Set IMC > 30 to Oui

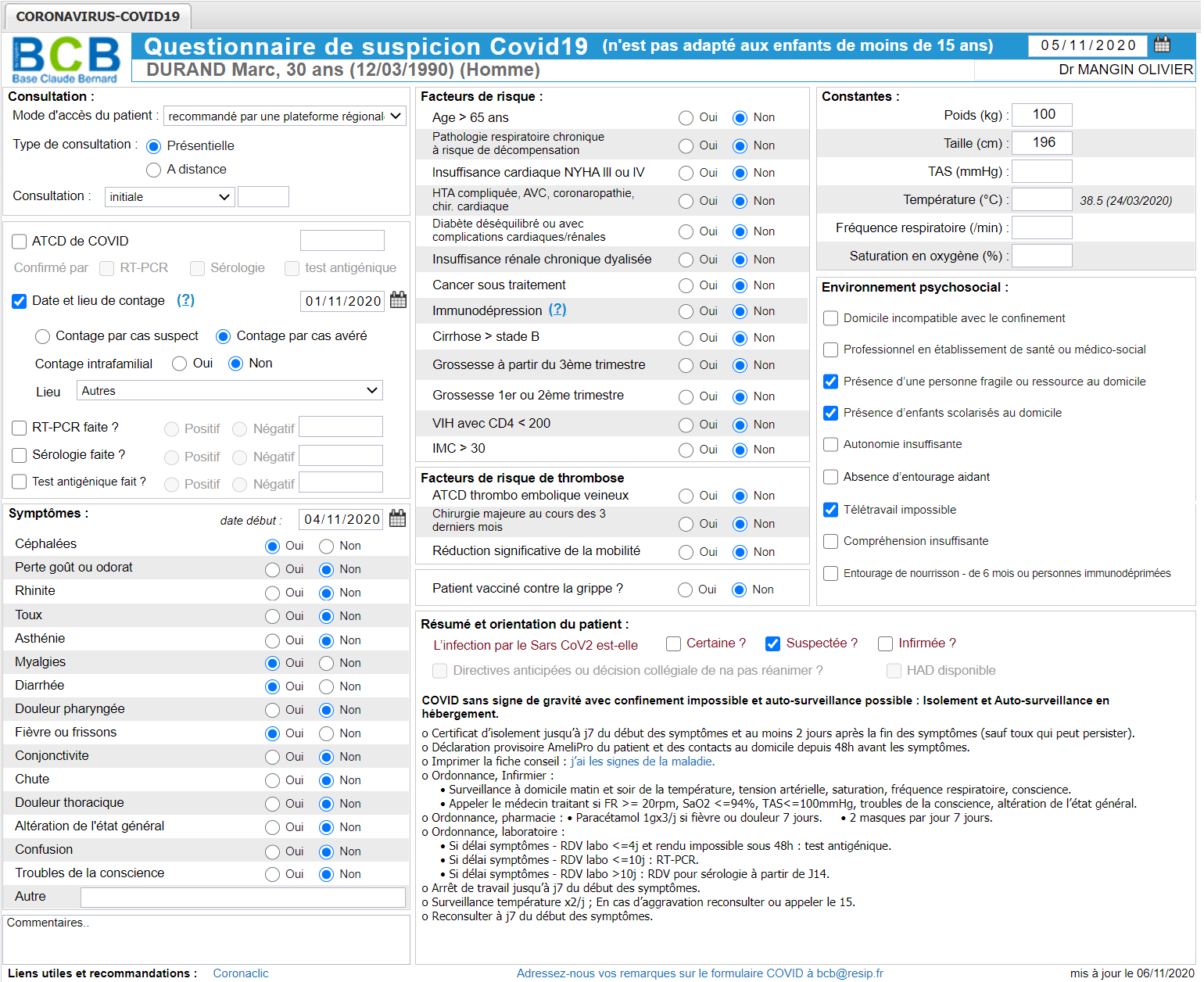click(686, 450)
